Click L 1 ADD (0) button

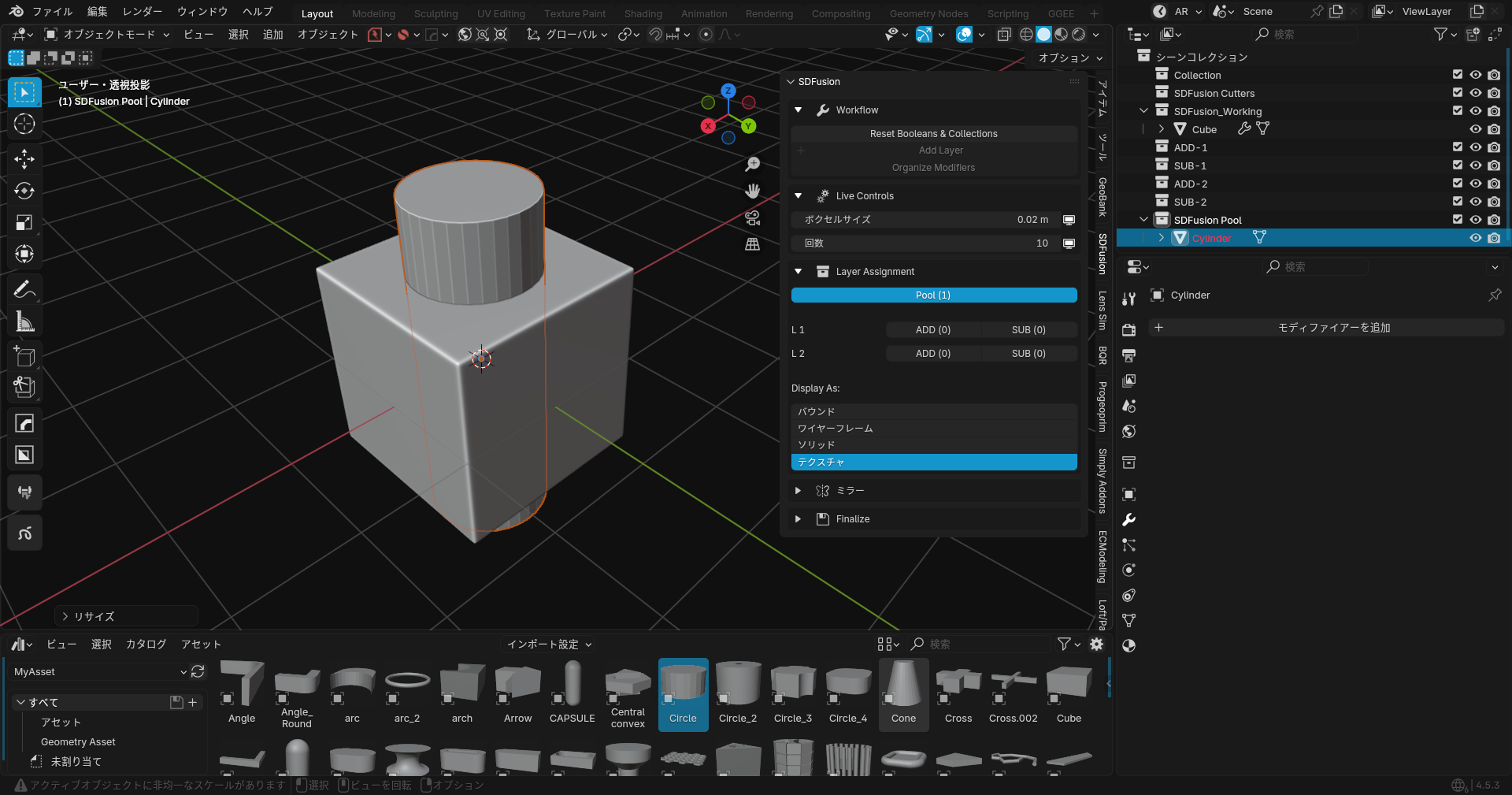[933, 330]
